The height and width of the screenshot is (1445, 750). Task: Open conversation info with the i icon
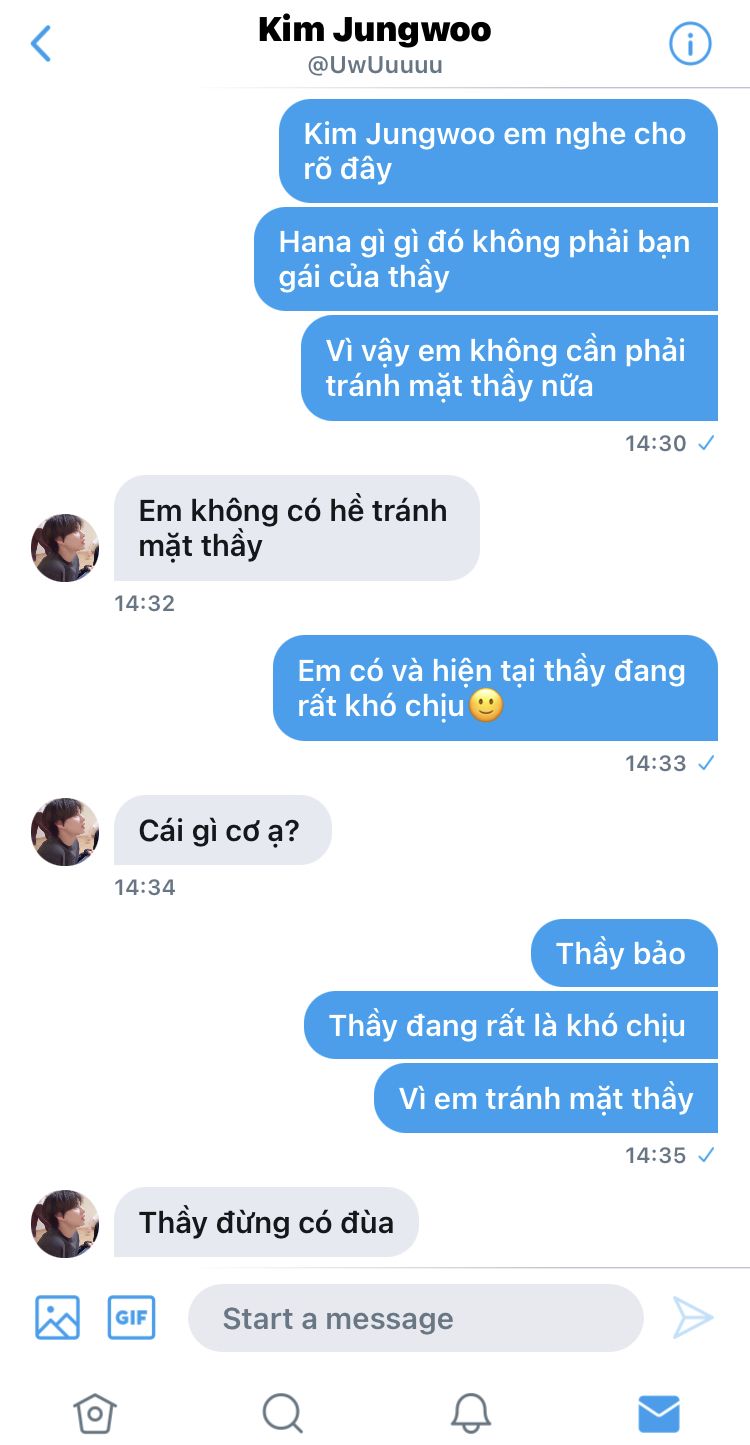coord(689,44)
